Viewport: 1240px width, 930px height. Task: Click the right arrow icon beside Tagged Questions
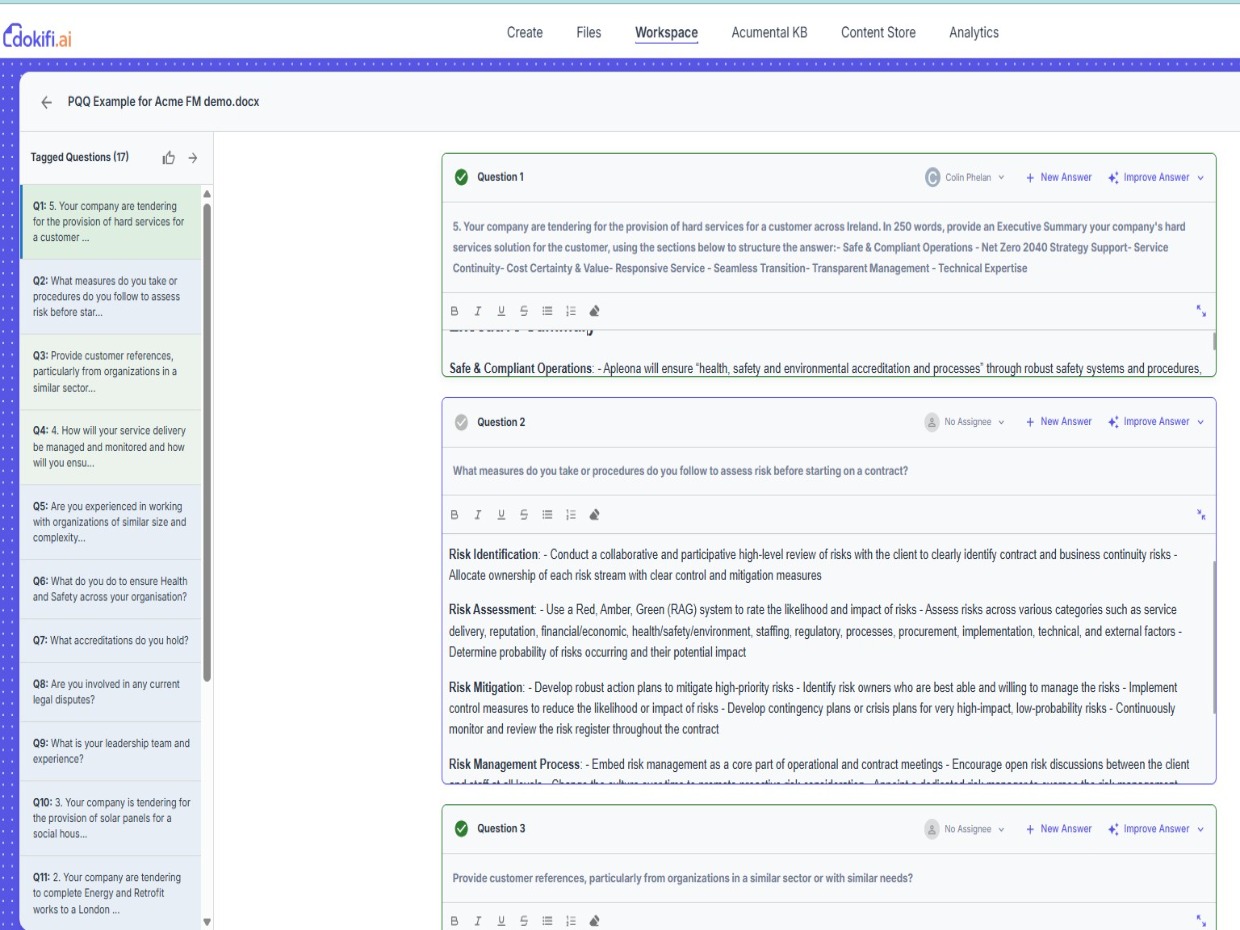point(193,158)
